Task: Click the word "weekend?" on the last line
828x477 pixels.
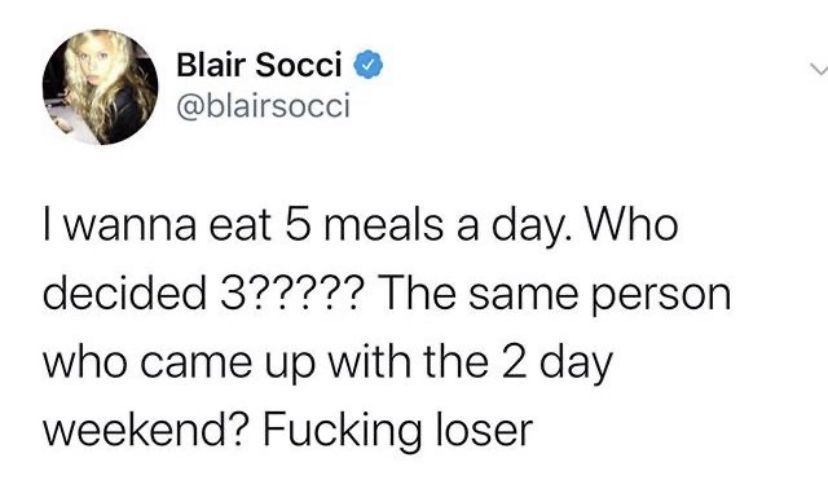Action: 147,431
